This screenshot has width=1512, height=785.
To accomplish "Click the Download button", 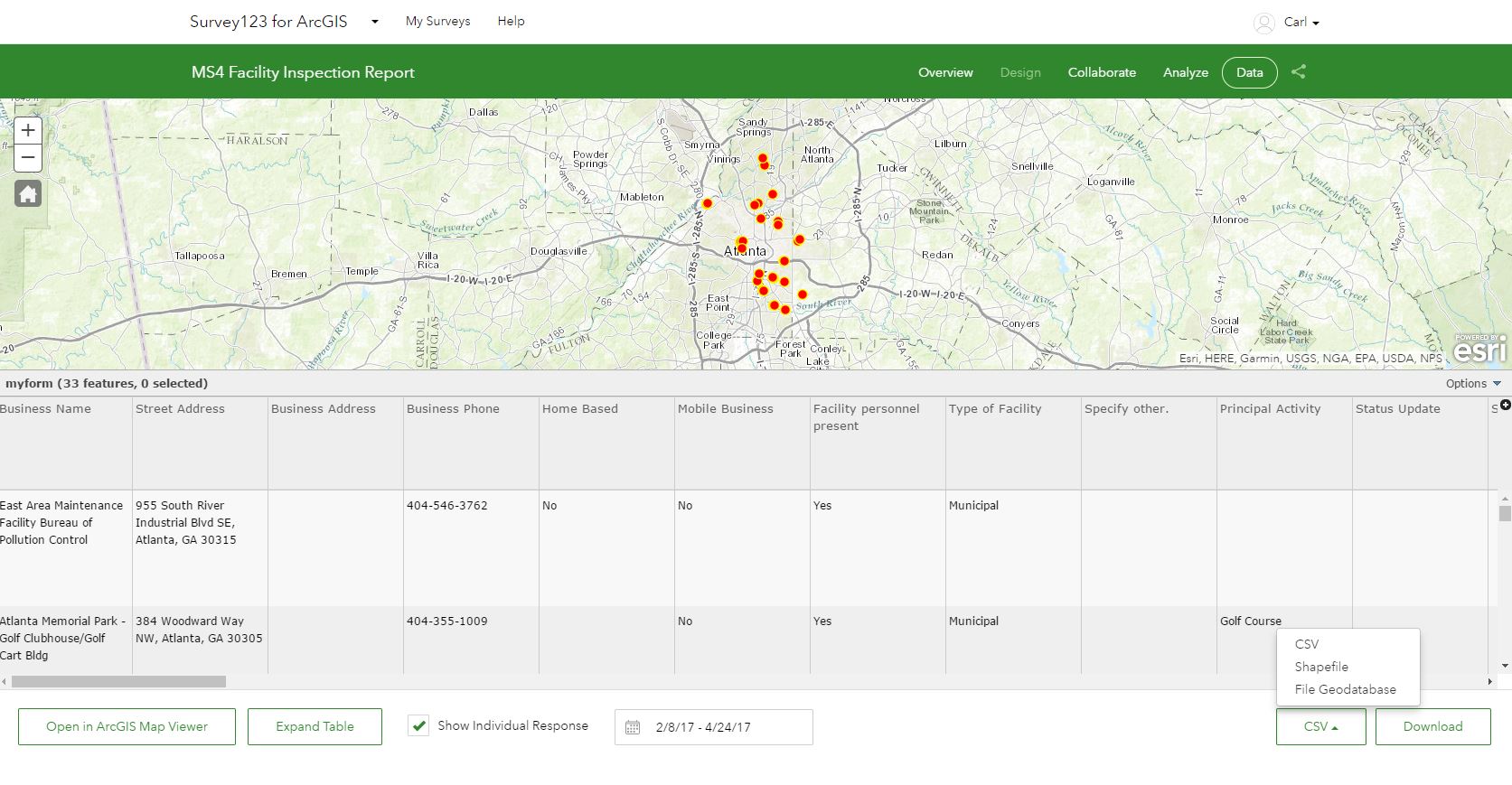I will [x=1432, y=726].
